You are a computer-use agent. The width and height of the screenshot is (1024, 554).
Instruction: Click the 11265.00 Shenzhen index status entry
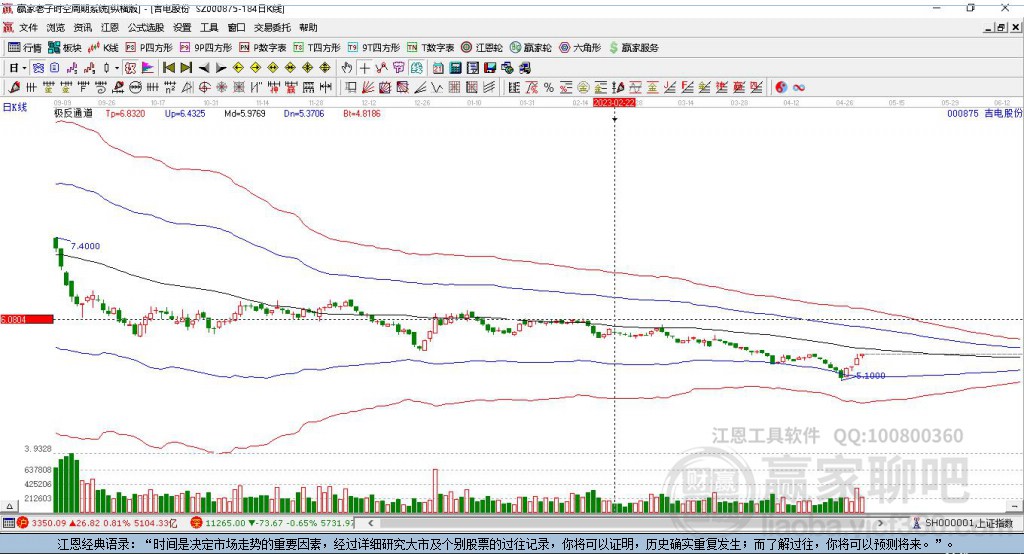click(272, 523)
